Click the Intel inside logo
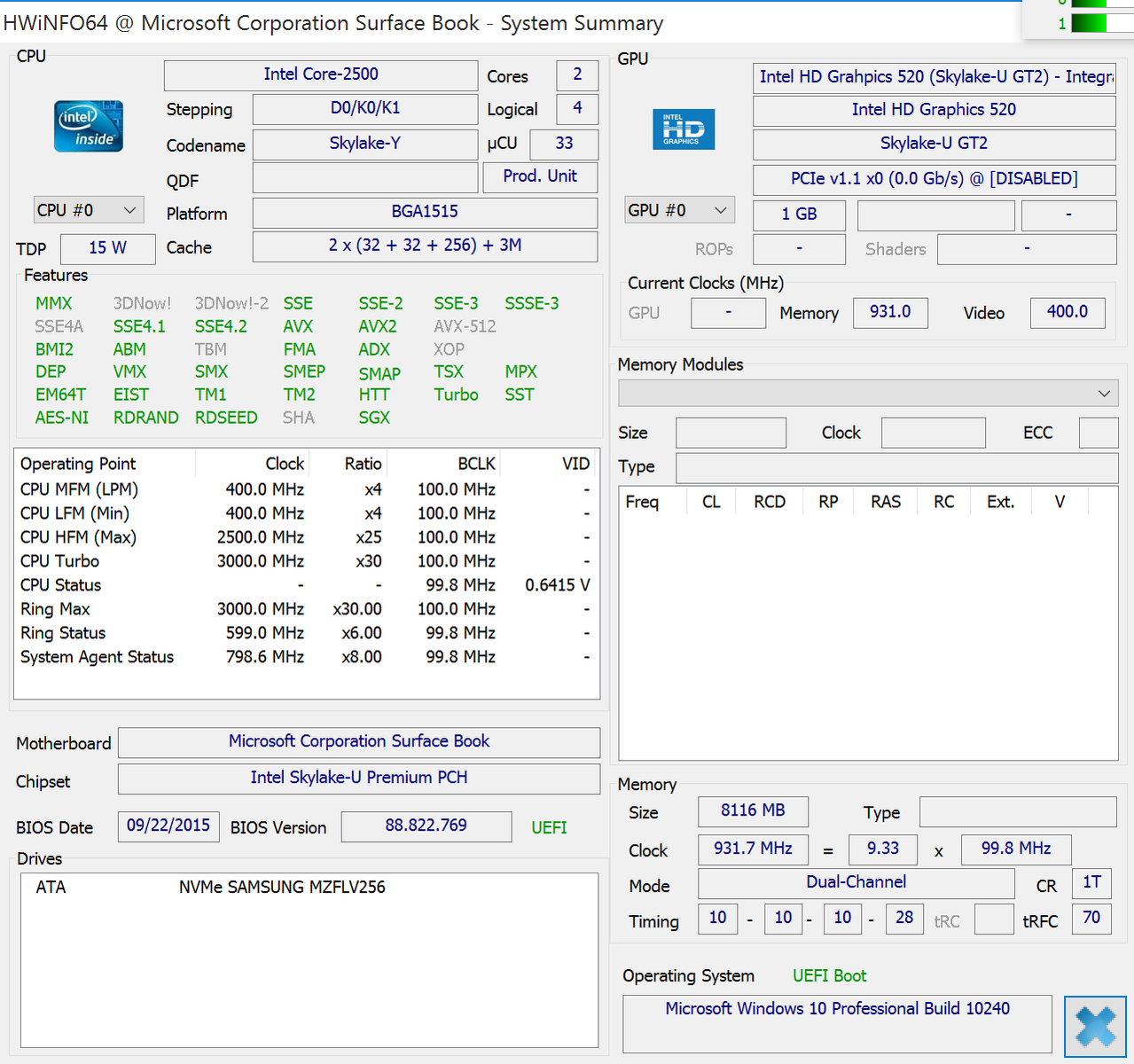This screenshot has height=1064, width=1134. point(89,126)
